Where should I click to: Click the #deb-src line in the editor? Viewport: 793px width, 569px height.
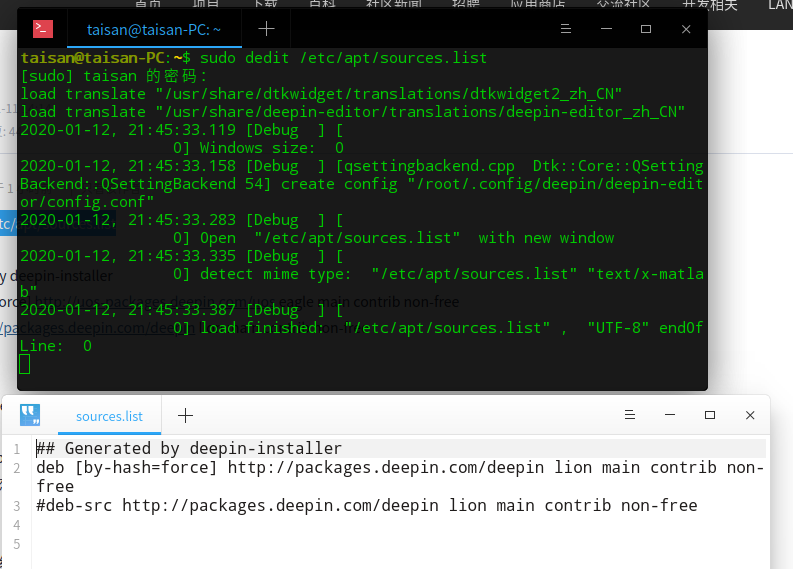pyautogui.click(x=367, y=505)
